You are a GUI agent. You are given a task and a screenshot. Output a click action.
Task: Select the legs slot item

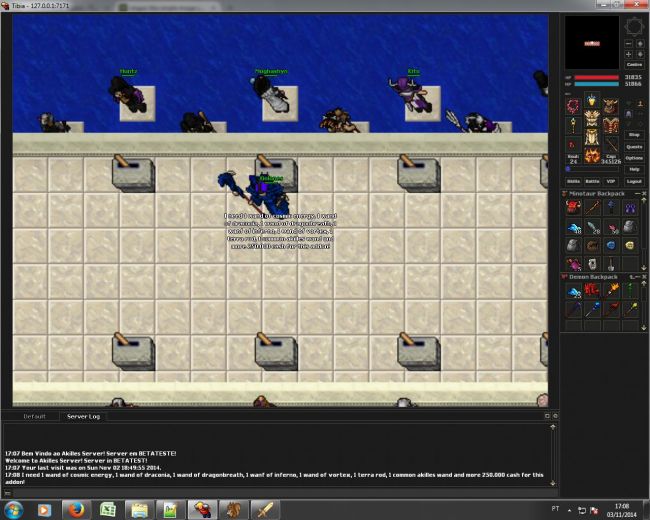click(592, 138)
